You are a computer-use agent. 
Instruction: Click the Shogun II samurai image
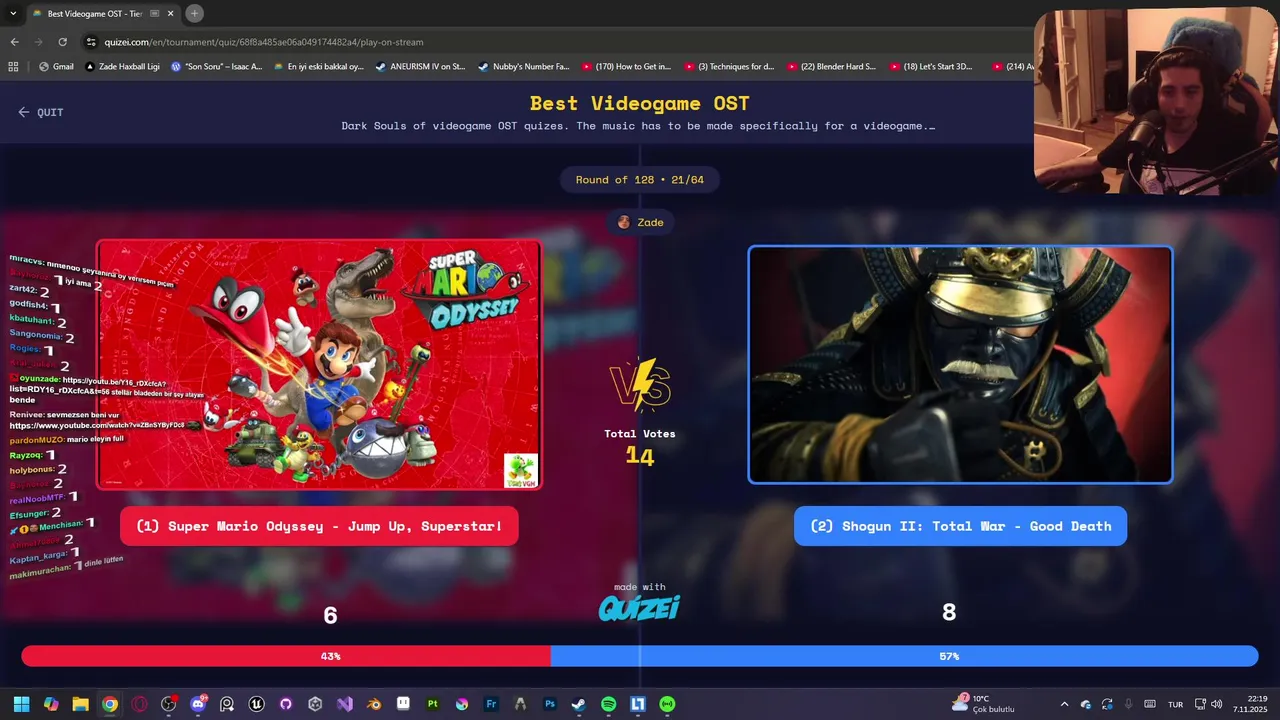click(960, 365)
